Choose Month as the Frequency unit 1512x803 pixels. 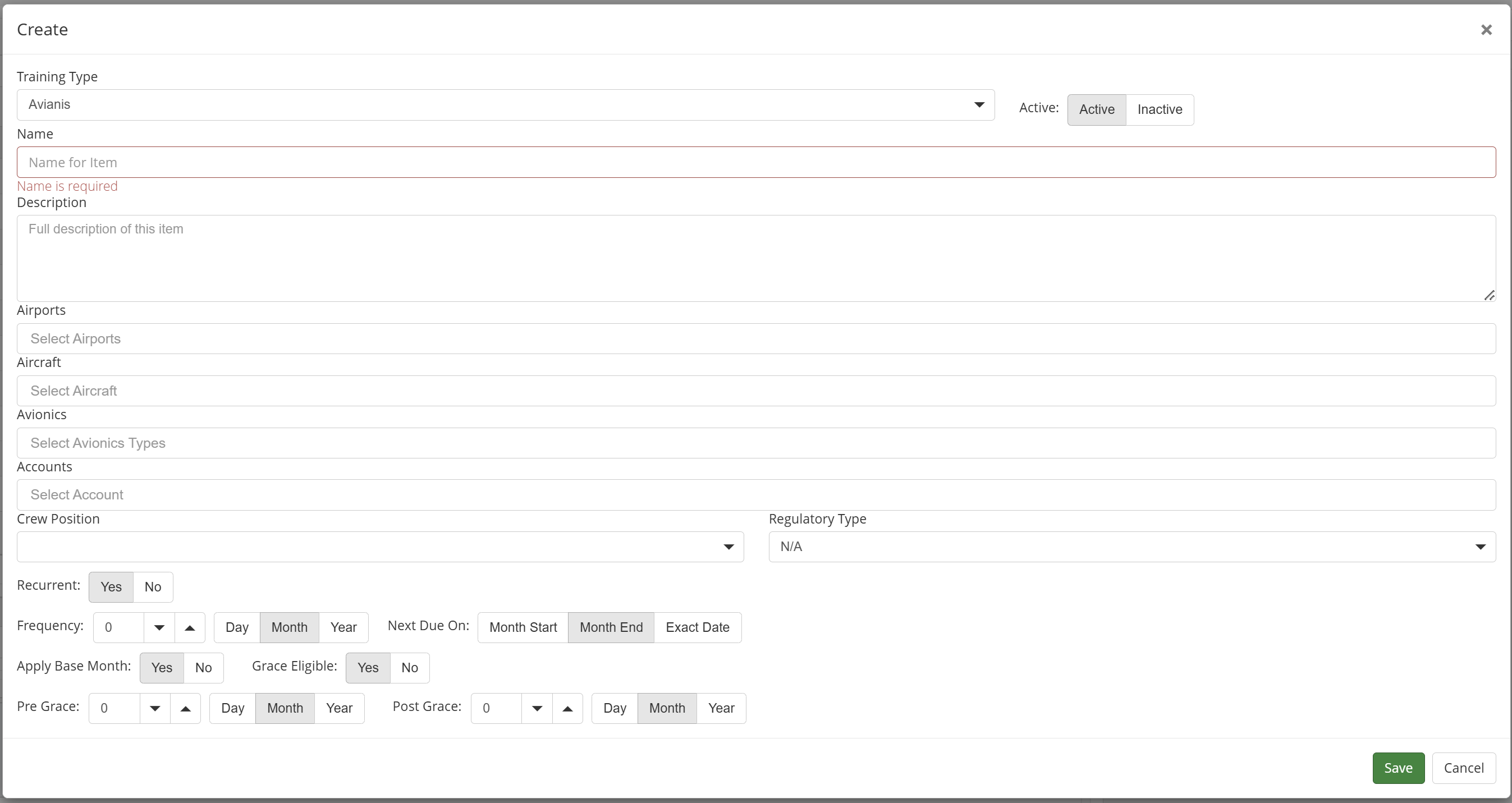[290, 627]
